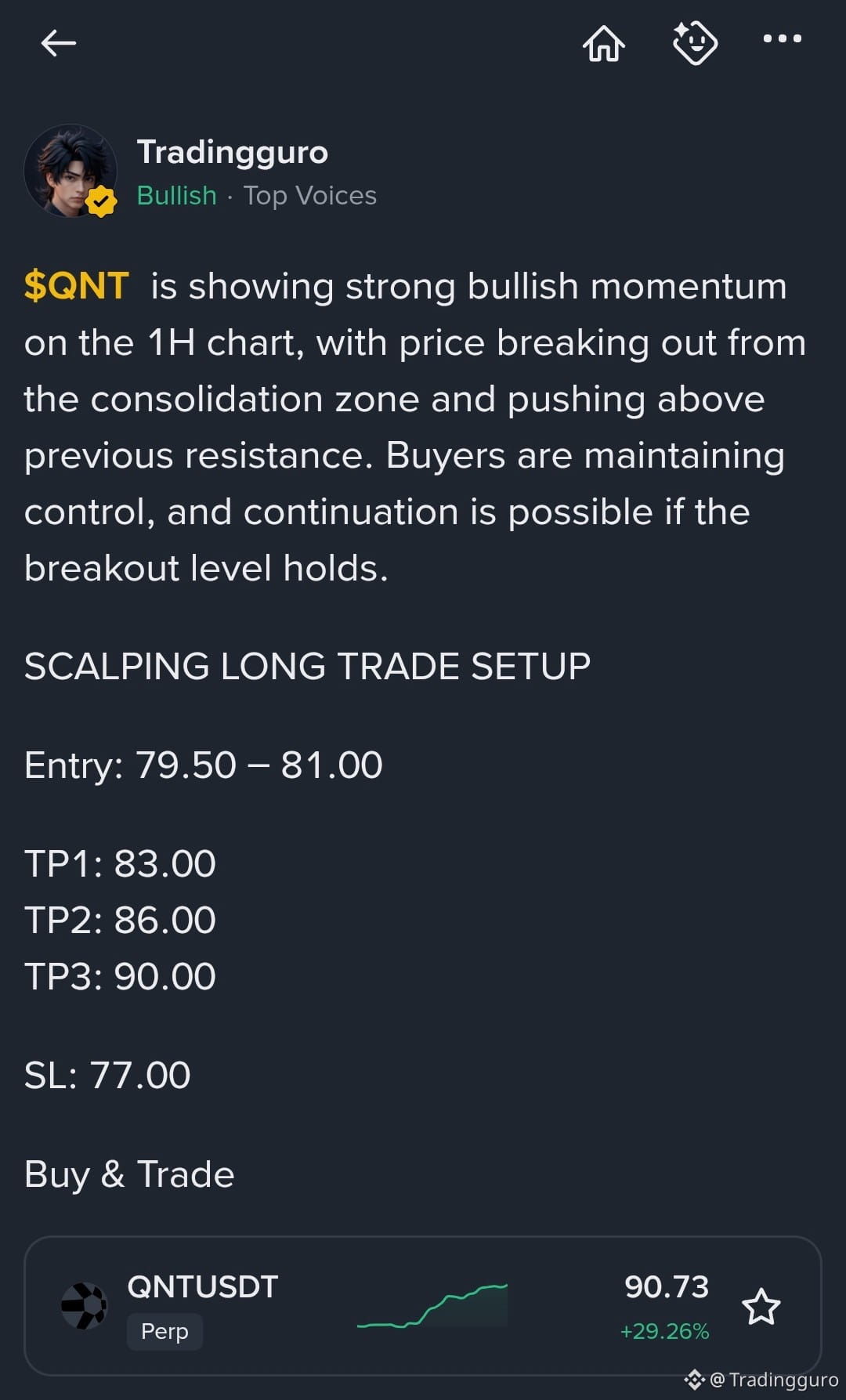Open the home icon in header
This screenshot has height=1400, width=846.
pyautogui.click(x=604, y=42)
